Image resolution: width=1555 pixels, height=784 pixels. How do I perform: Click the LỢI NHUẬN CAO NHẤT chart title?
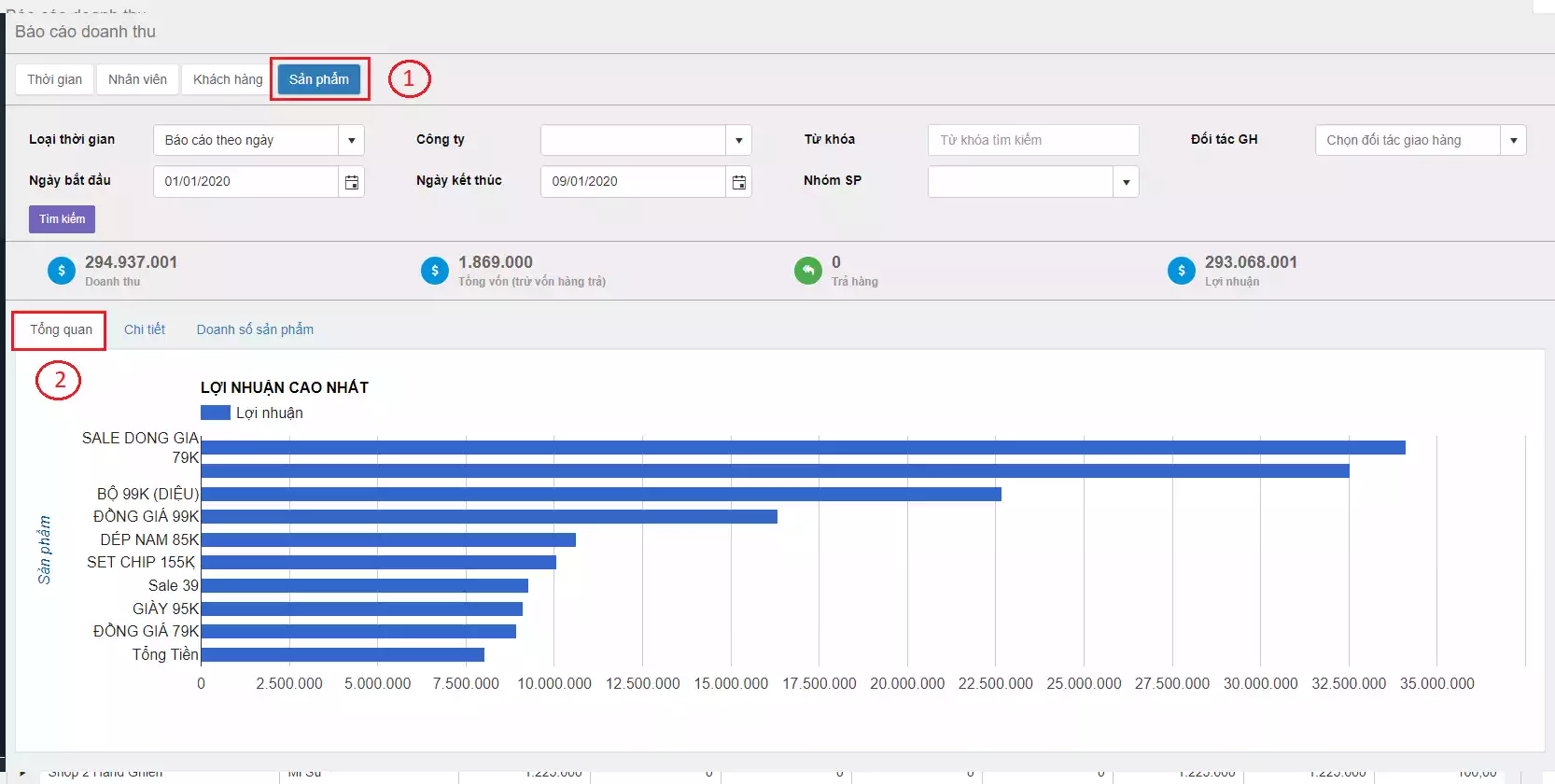[285, 387]
